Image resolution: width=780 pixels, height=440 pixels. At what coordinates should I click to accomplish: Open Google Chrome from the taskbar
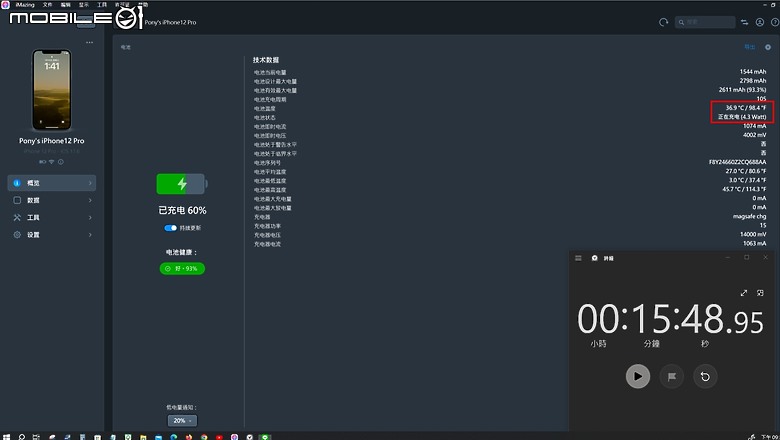coord(204,437)
